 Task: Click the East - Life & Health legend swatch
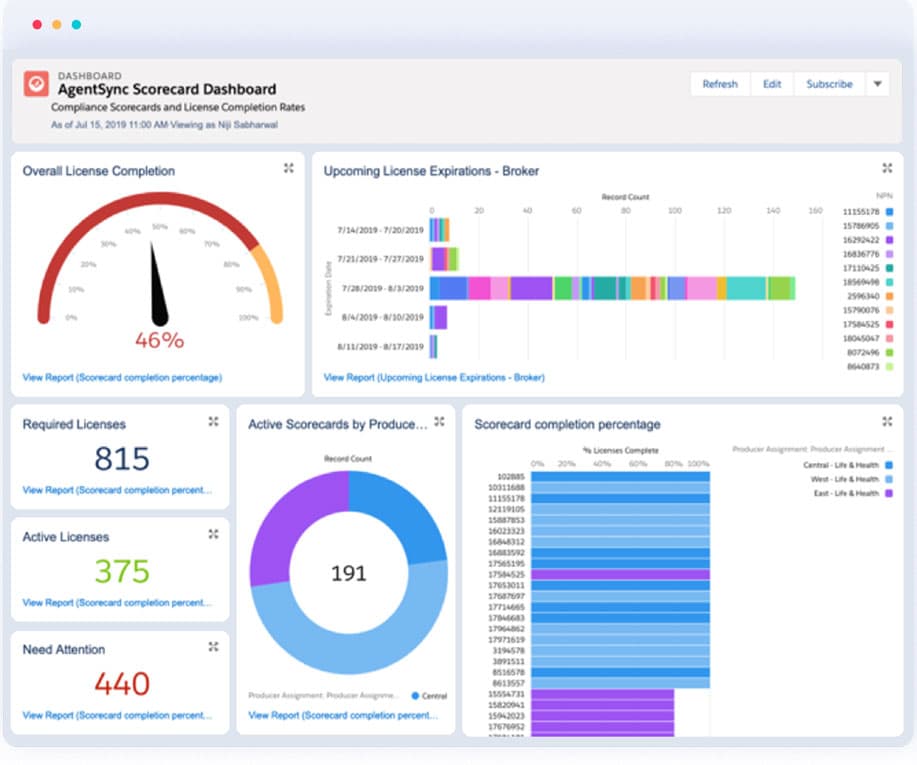(889, 493)
